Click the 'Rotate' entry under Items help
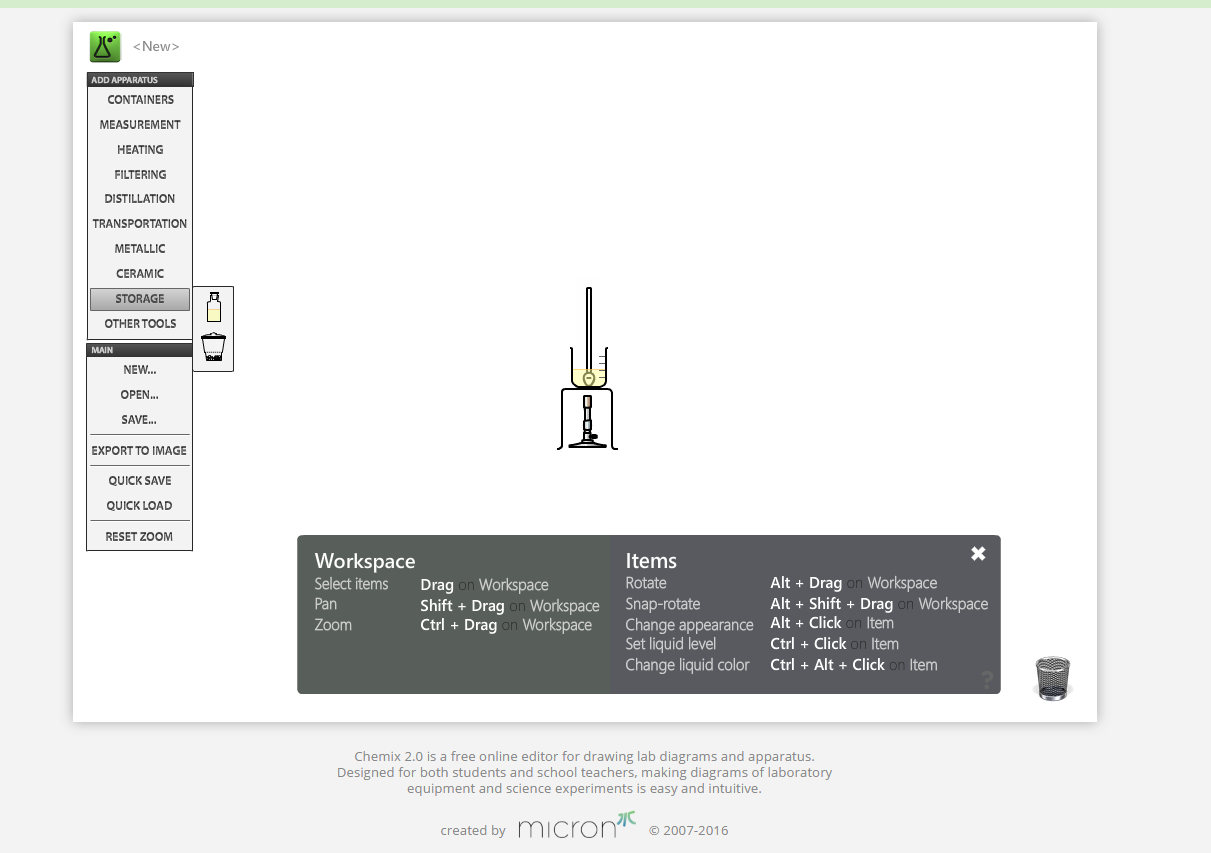Viewport: 1211px width, 853px height. (x=646, y=583)
